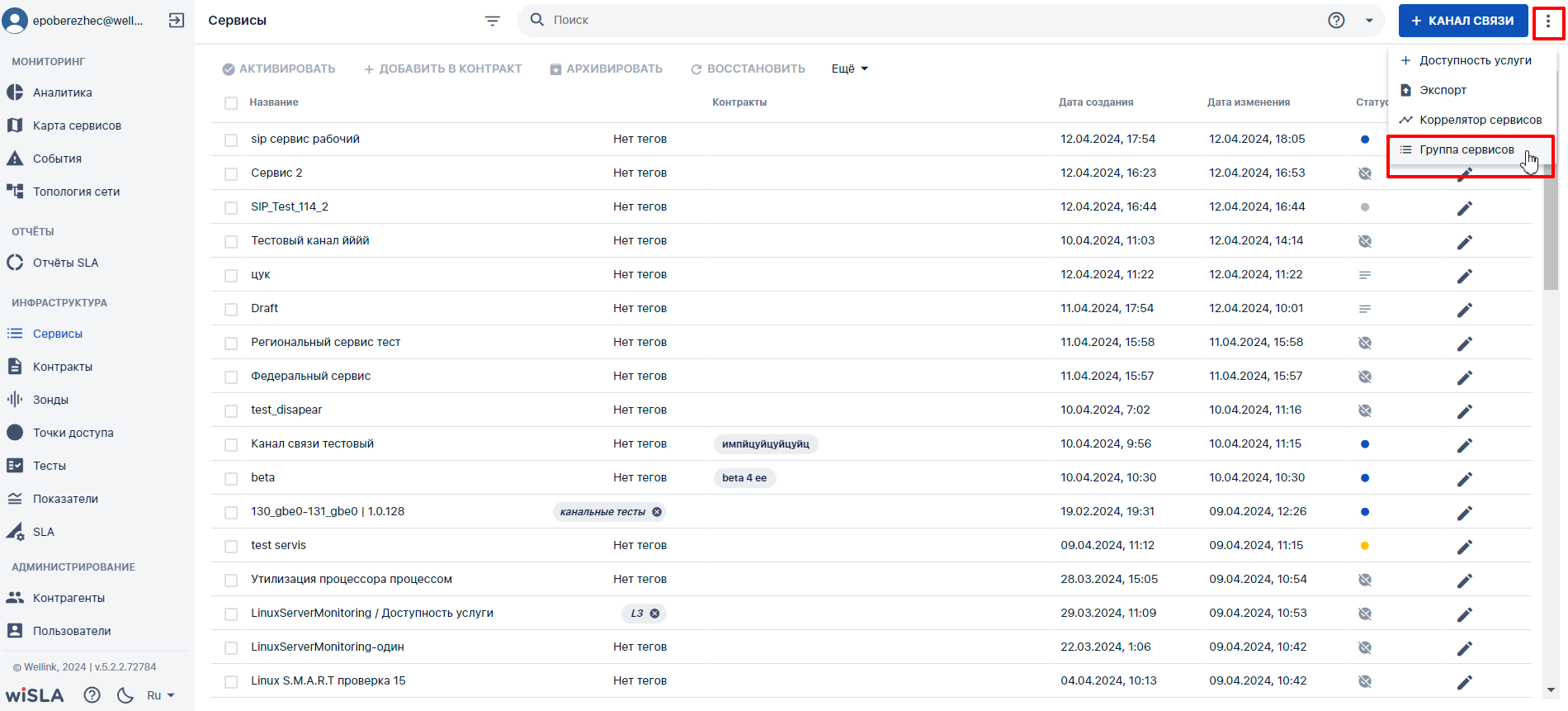Edit the цук service pencil icon
Screen dimensions: 1568x711
pos(1465,276)
